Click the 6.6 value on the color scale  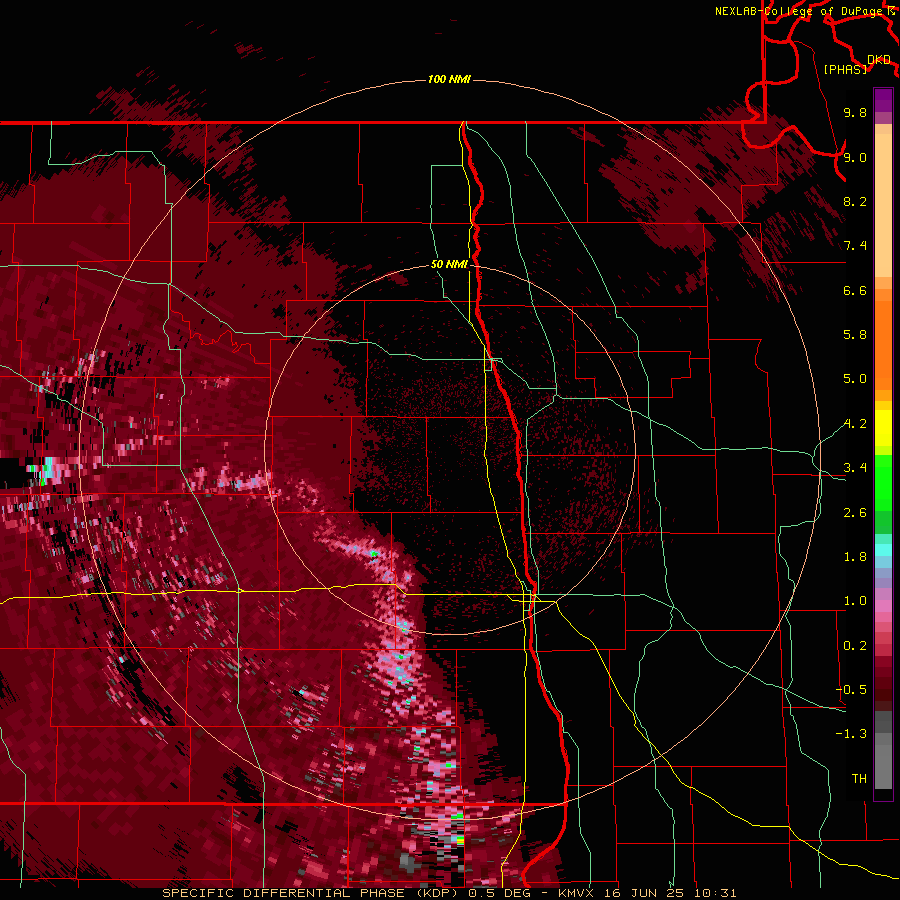point(855,290)
